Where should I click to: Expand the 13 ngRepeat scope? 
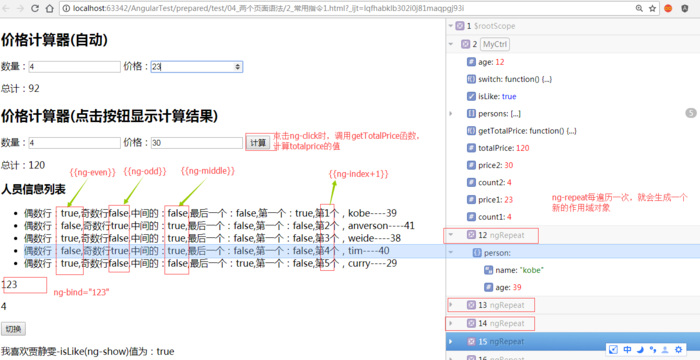pyautogui.click(x=451, y=305)
